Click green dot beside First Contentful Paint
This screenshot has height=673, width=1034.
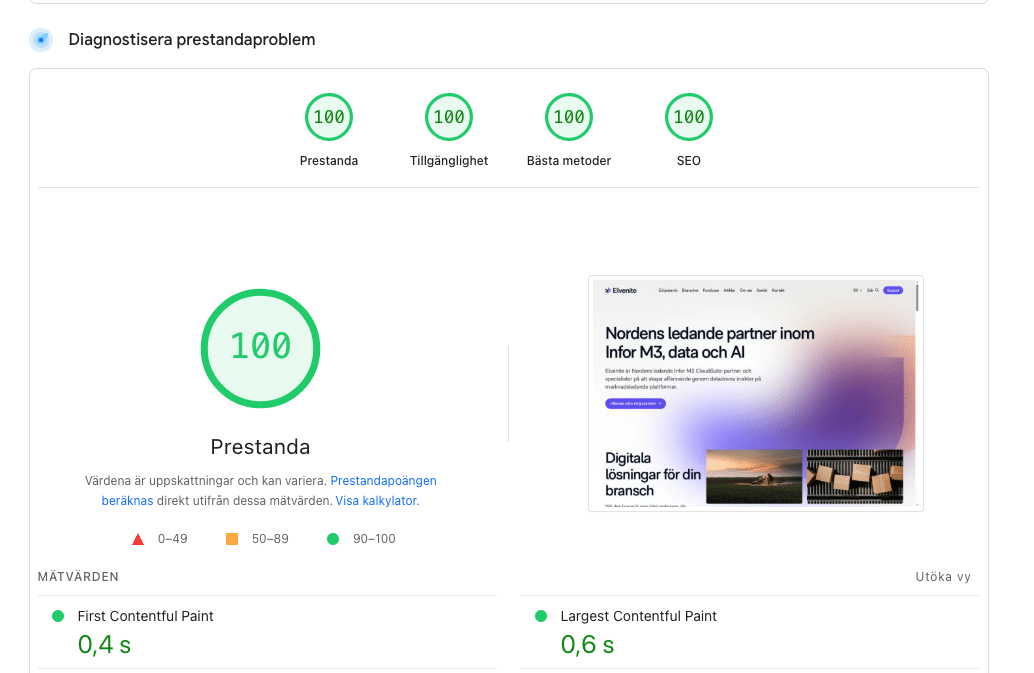click(58, 616)
